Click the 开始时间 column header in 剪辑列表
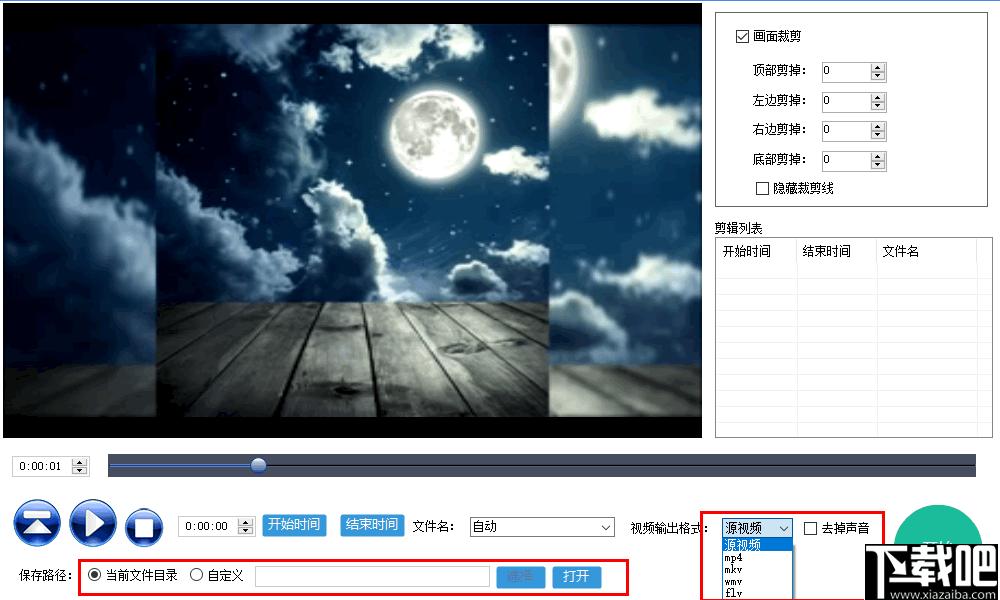This screenshot has width=1000, height=600. 756,252
